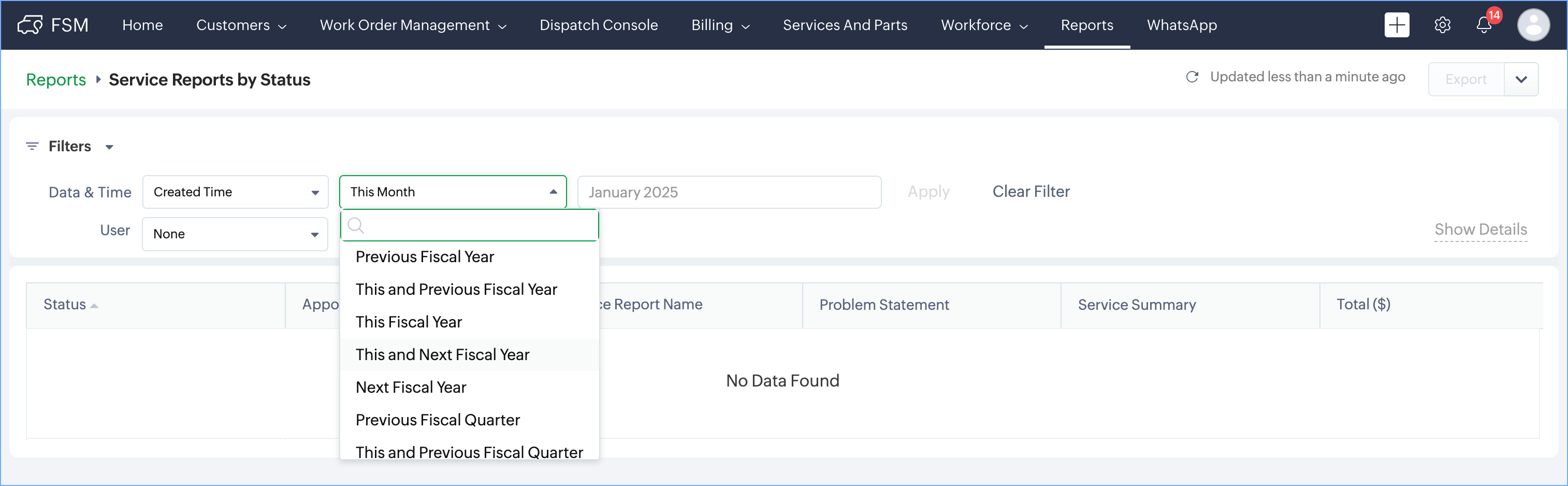1568x486 pixels.
Task: Select This Fiscal Year option
Action: 409,322
